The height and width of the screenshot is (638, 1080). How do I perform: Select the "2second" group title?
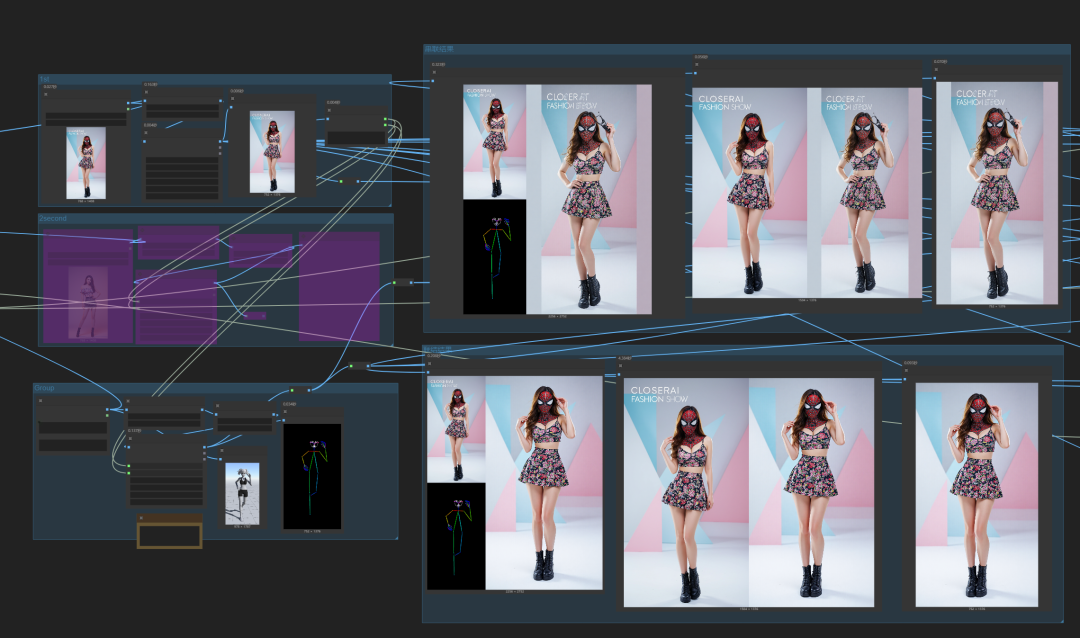[x=53, y=218]
